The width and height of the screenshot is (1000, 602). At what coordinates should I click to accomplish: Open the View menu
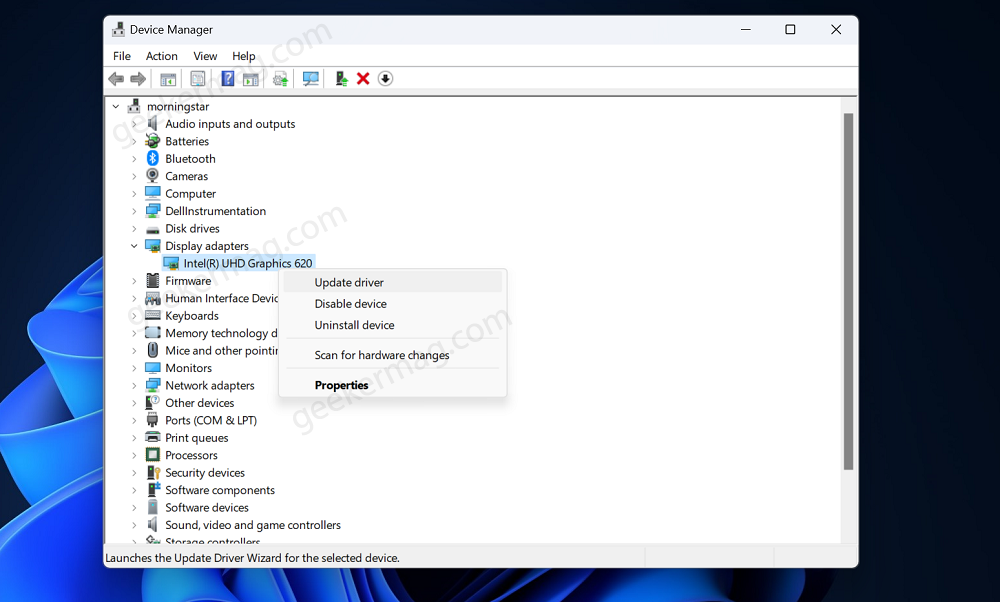205,56
